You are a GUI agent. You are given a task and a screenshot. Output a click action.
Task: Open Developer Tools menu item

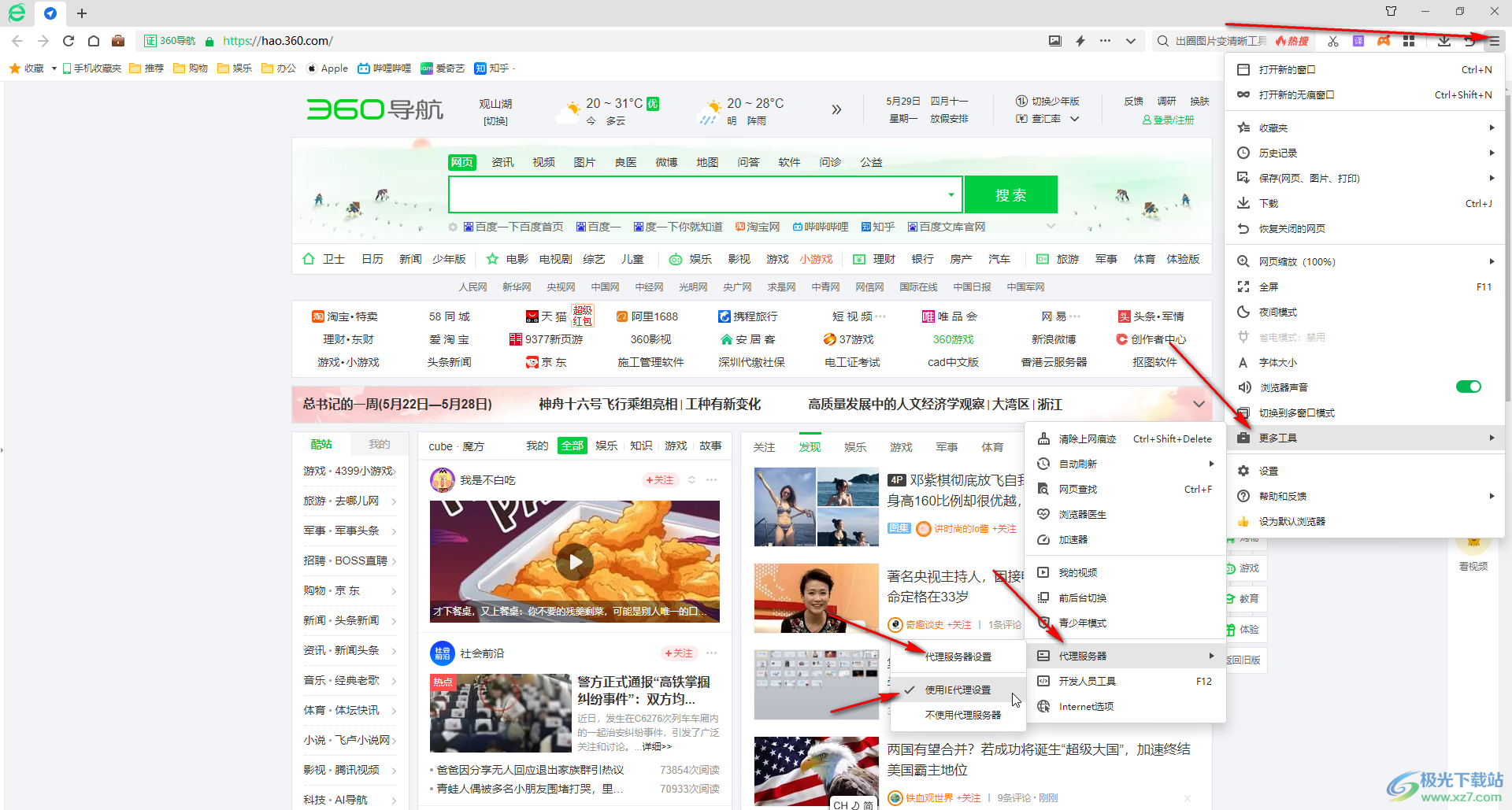point(1126,681)
